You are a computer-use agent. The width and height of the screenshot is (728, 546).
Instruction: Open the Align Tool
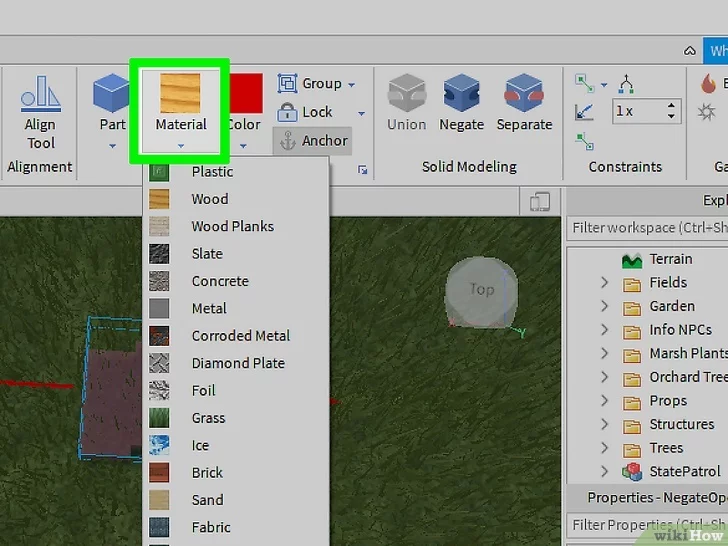pos(40,113)
